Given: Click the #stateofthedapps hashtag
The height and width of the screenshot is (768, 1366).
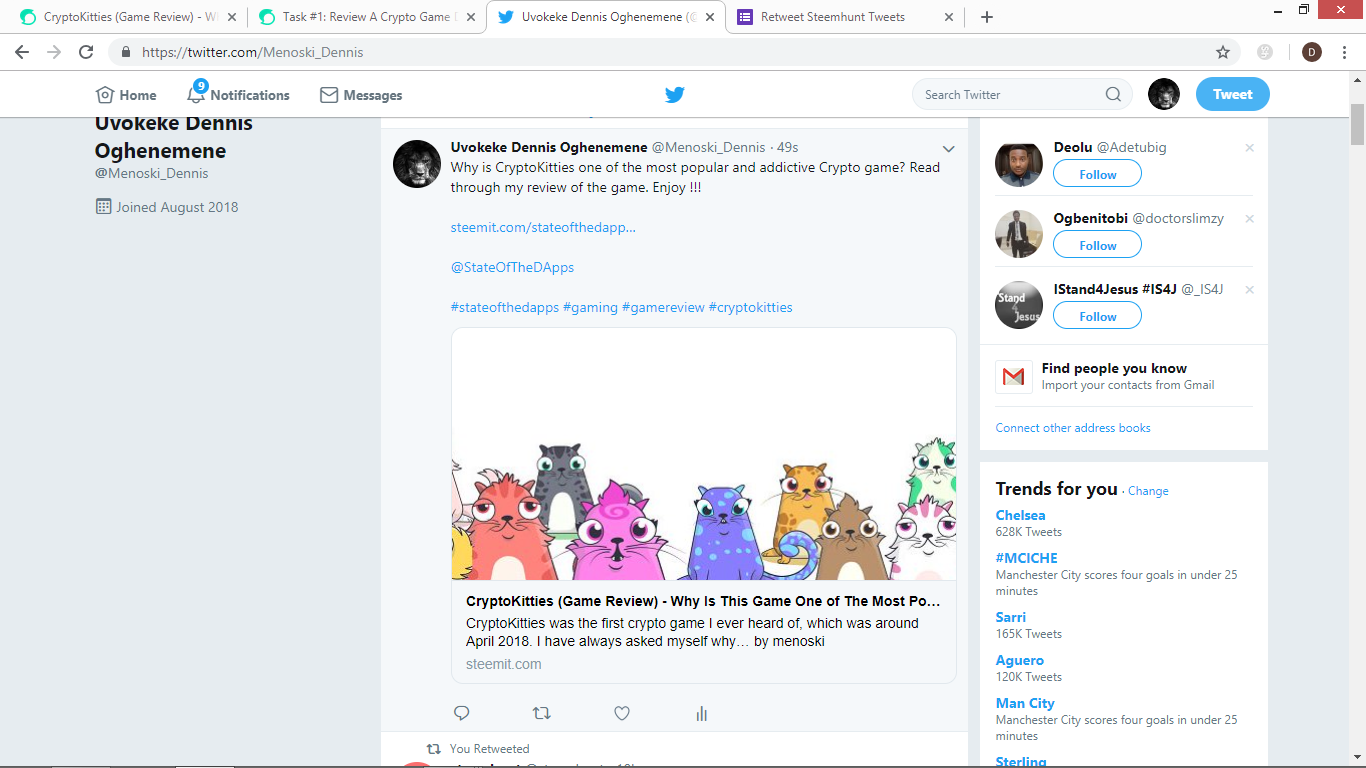Looking at the screenshot, I should 504,307.
